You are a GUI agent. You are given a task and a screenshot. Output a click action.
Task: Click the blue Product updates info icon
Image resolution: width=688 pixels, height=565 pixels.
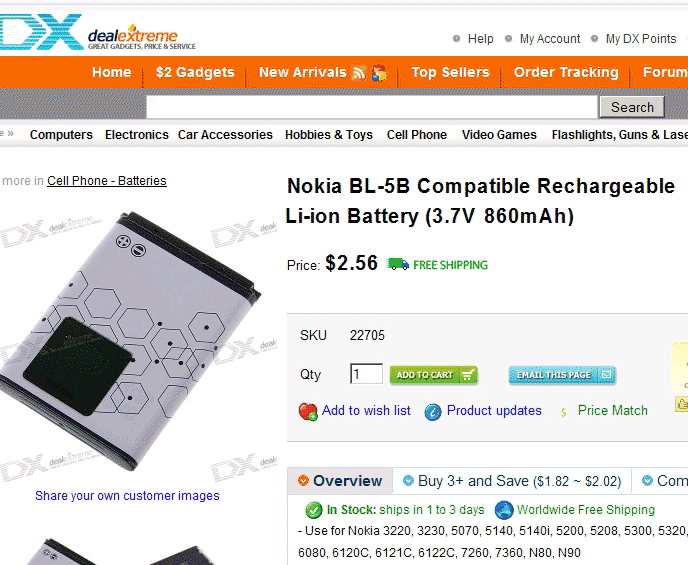pos(433,412)
